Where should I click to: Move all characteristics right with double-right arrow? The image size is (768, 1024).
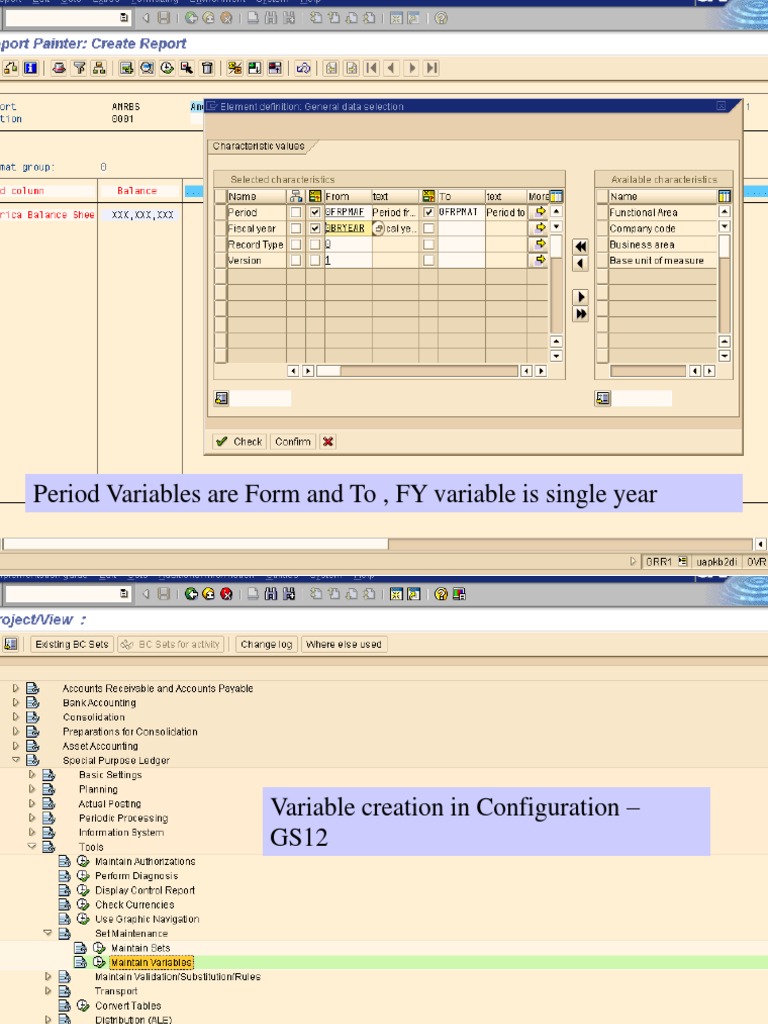[x=580, y=313]
